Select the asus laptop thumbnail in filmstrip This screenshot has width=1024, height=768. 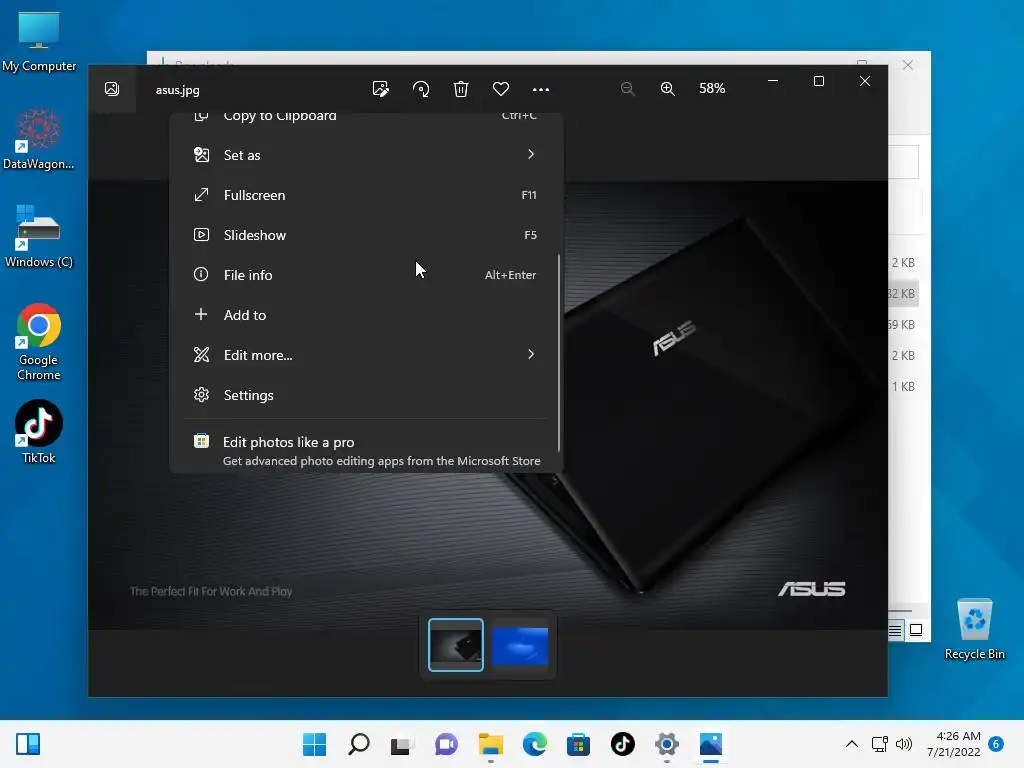pos(456,645)
